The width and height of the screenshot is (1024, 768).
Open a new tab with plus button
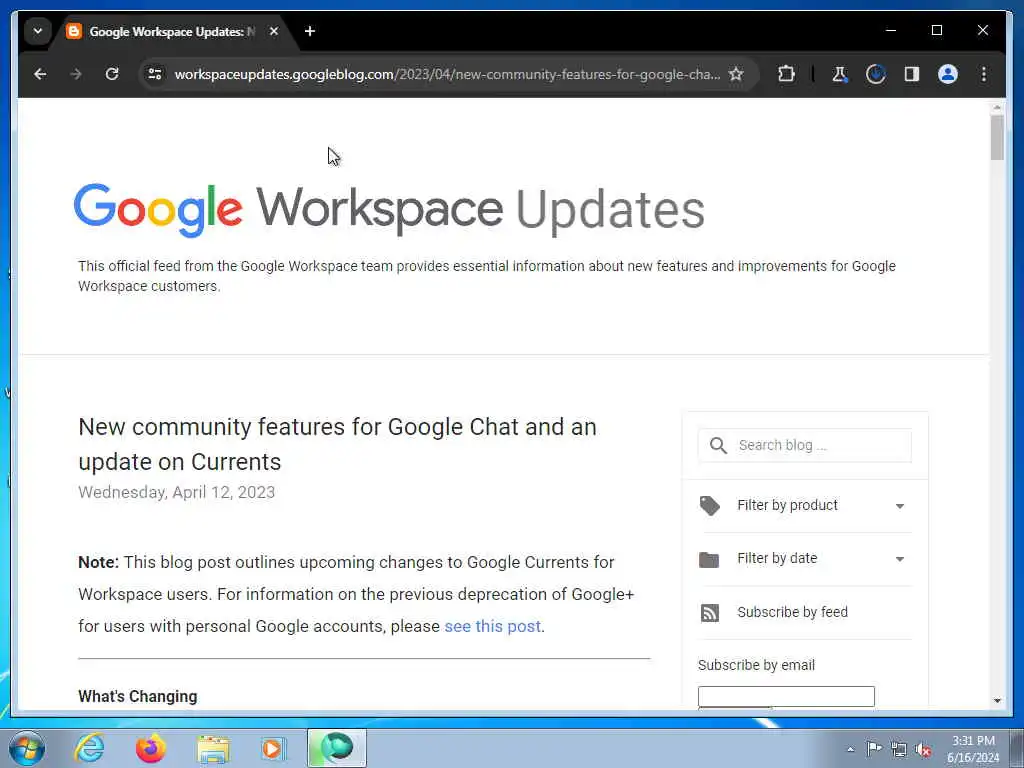pos(310,31)
